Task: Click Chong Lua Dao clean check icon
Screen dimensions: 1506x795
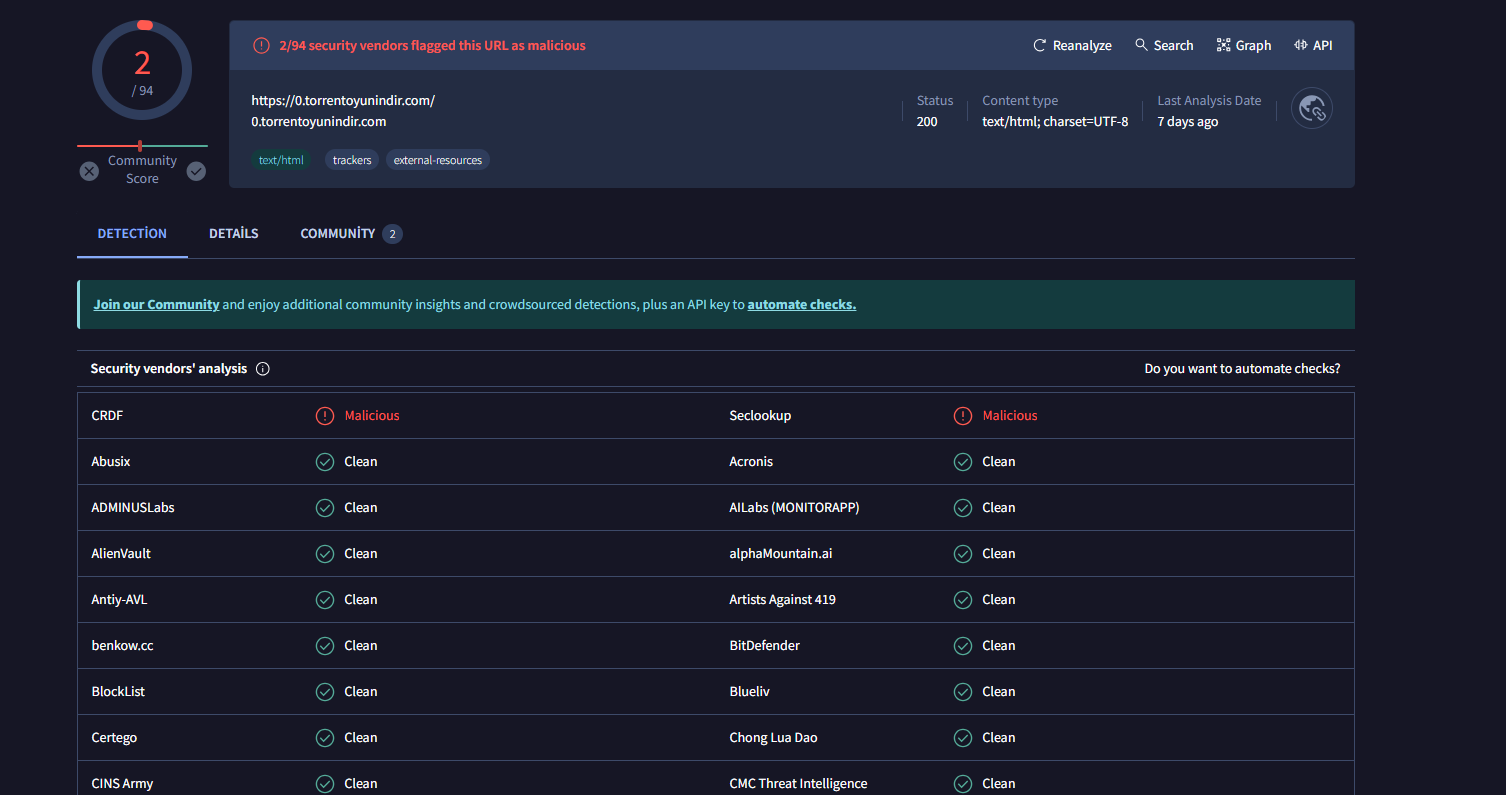Action: (x=963, y=738)
